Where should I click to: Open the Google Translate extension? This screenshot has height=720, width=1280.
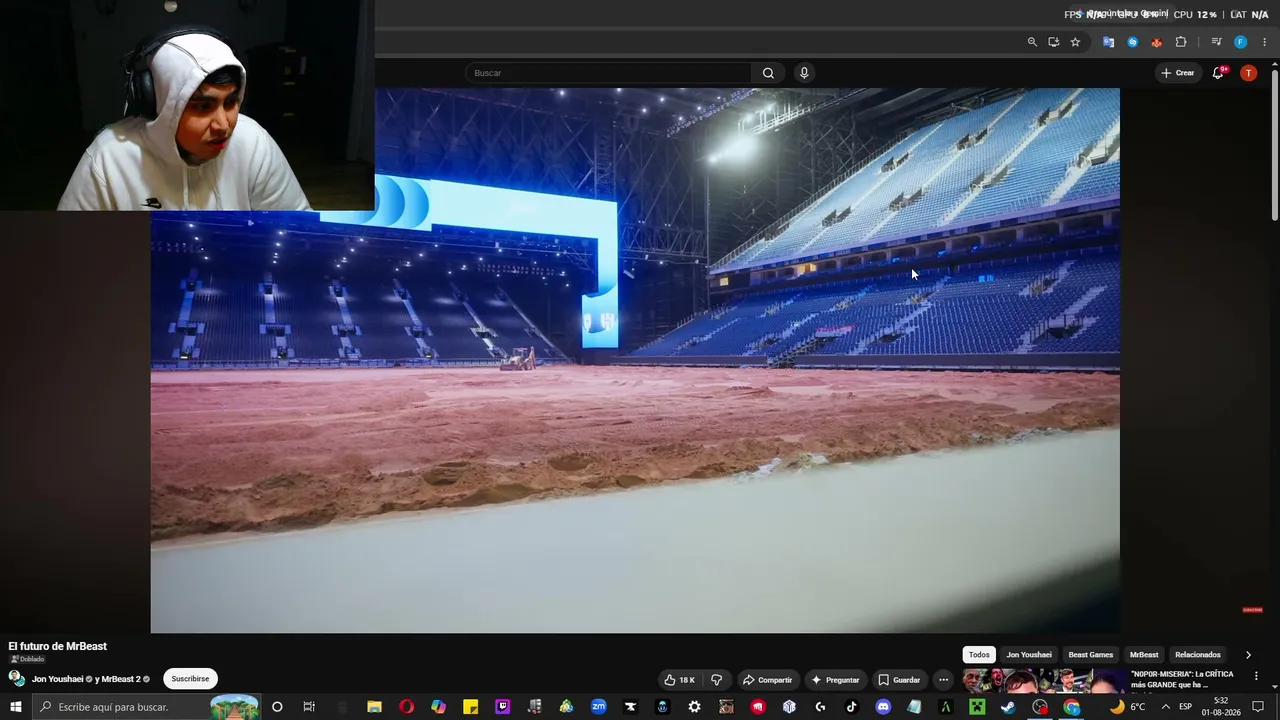point(1108,42)
